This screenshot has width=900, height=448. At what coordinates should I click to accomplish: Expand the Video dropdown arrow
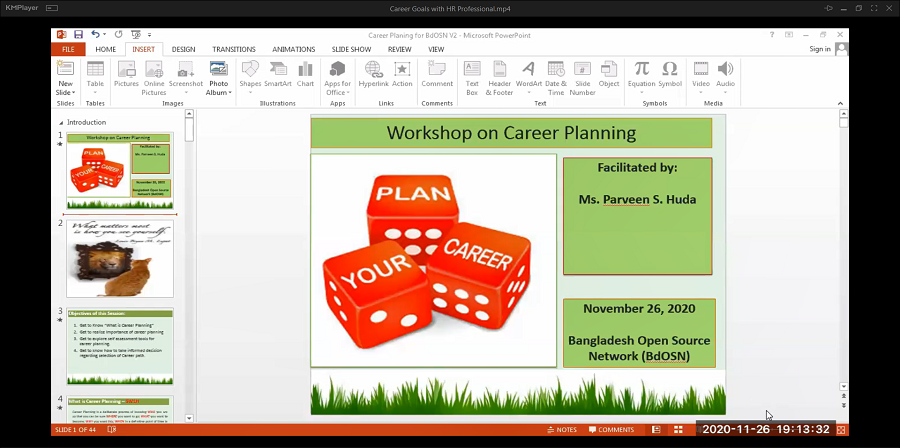pyautogui.click(x=700, y=92)
